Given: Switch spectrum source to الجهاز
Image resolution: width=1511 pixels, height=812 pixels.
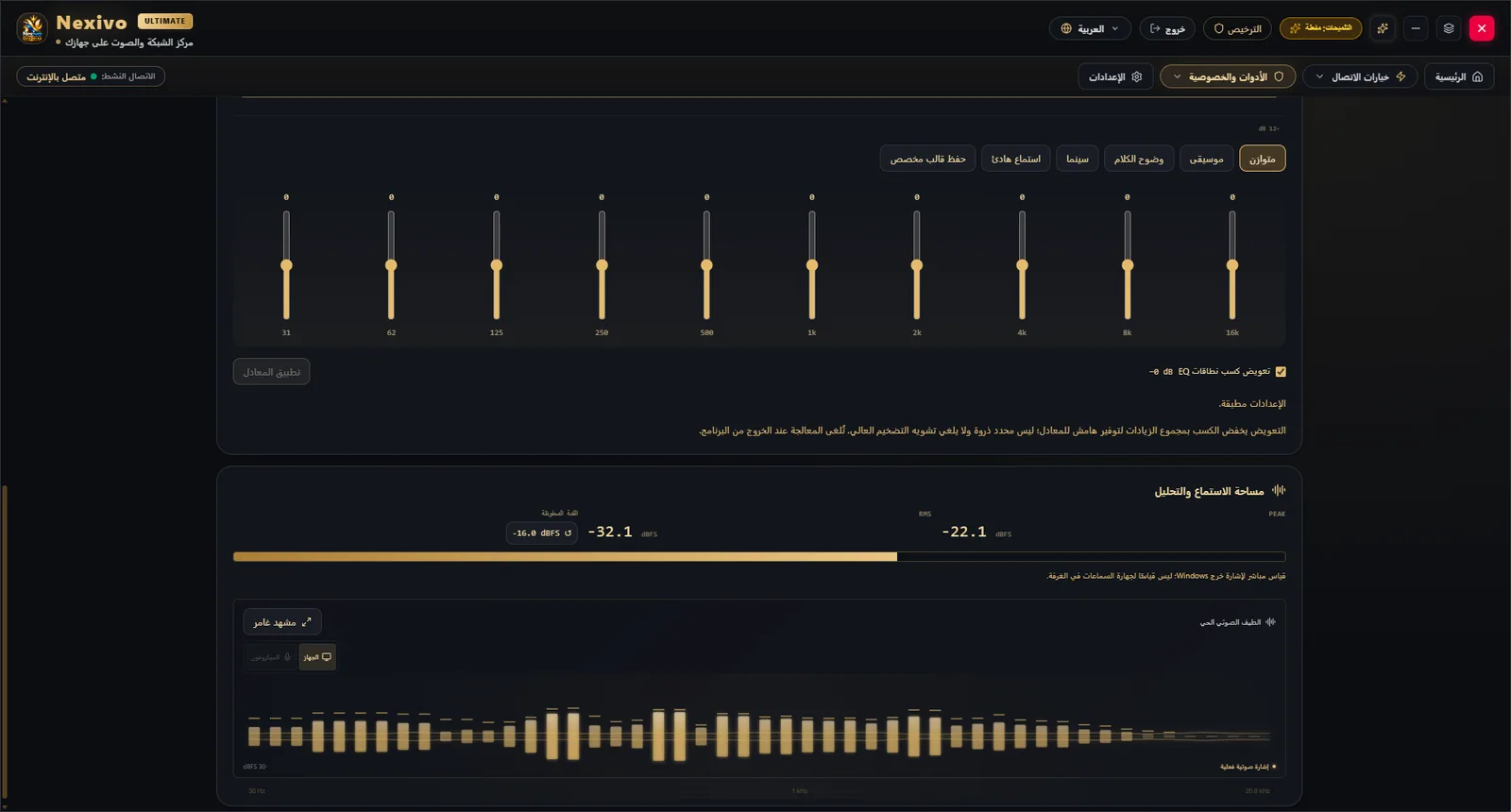Looking at the screenshot, I should click(317, 657).
